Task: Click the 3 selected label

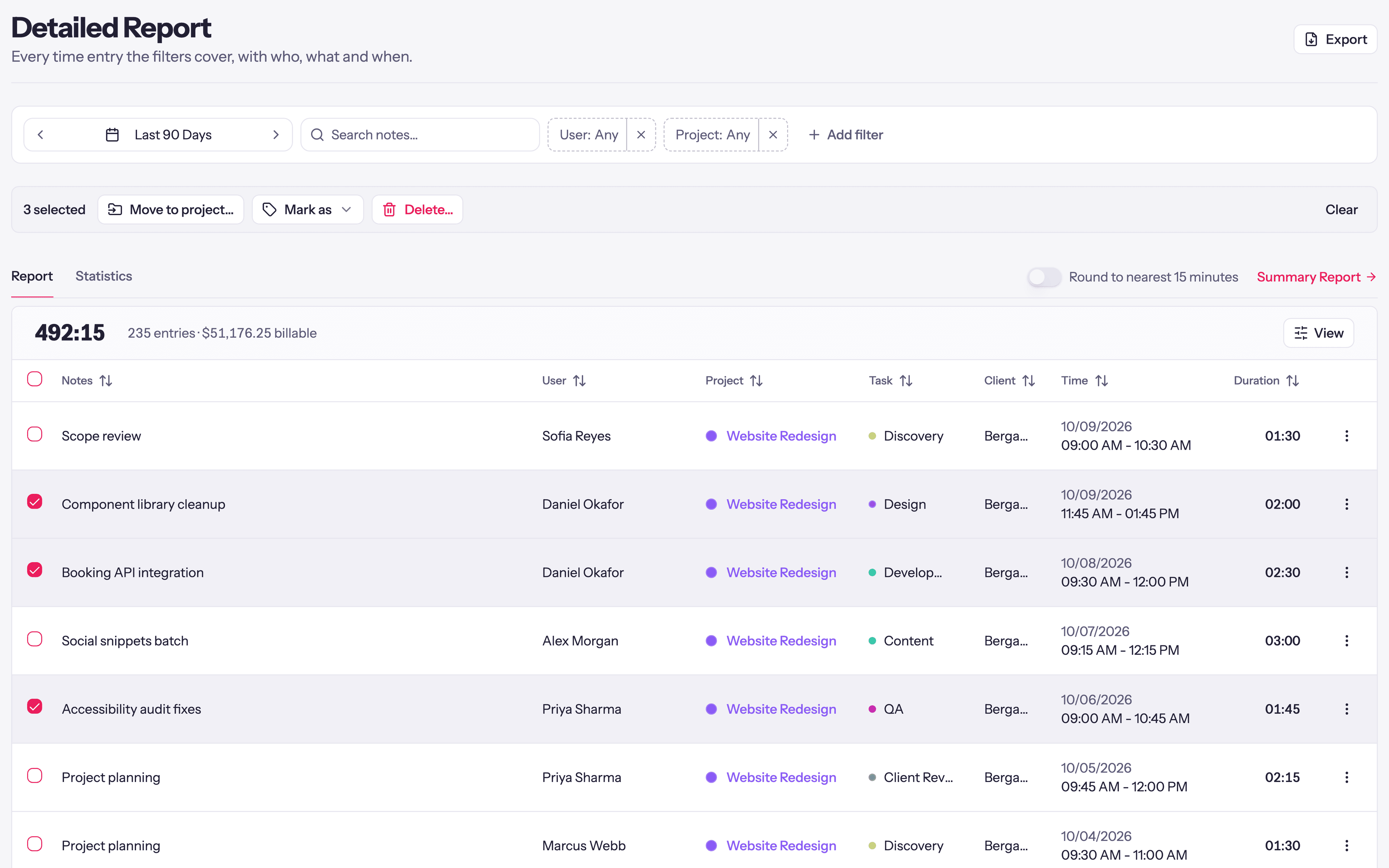Action: (x=54, y=210)
